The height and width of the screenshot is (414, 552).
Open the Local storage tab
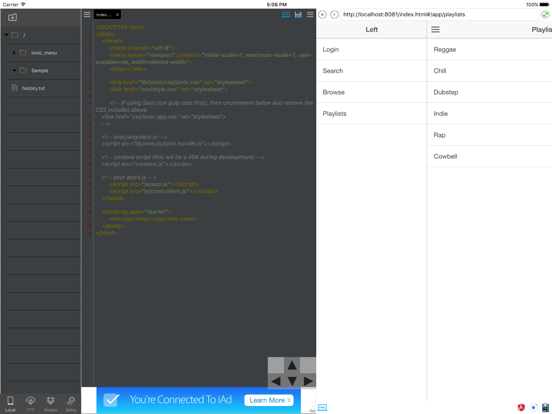(10, 404)
